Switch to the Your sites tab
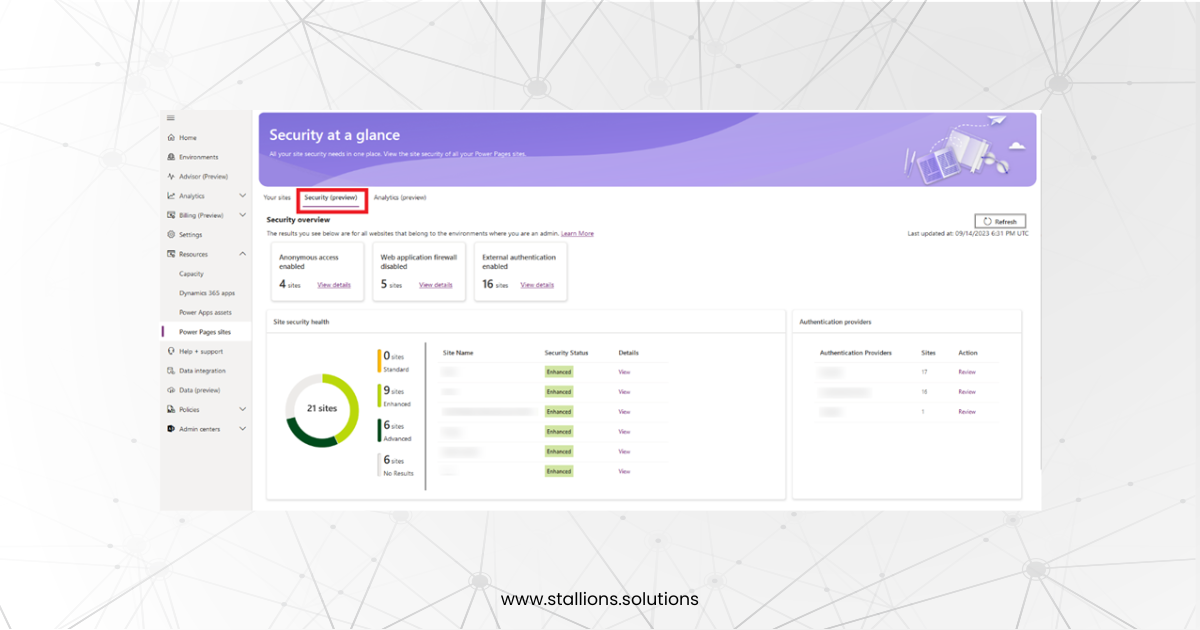1200x630 pixels. pyautogui.click(x=277, y=198)
